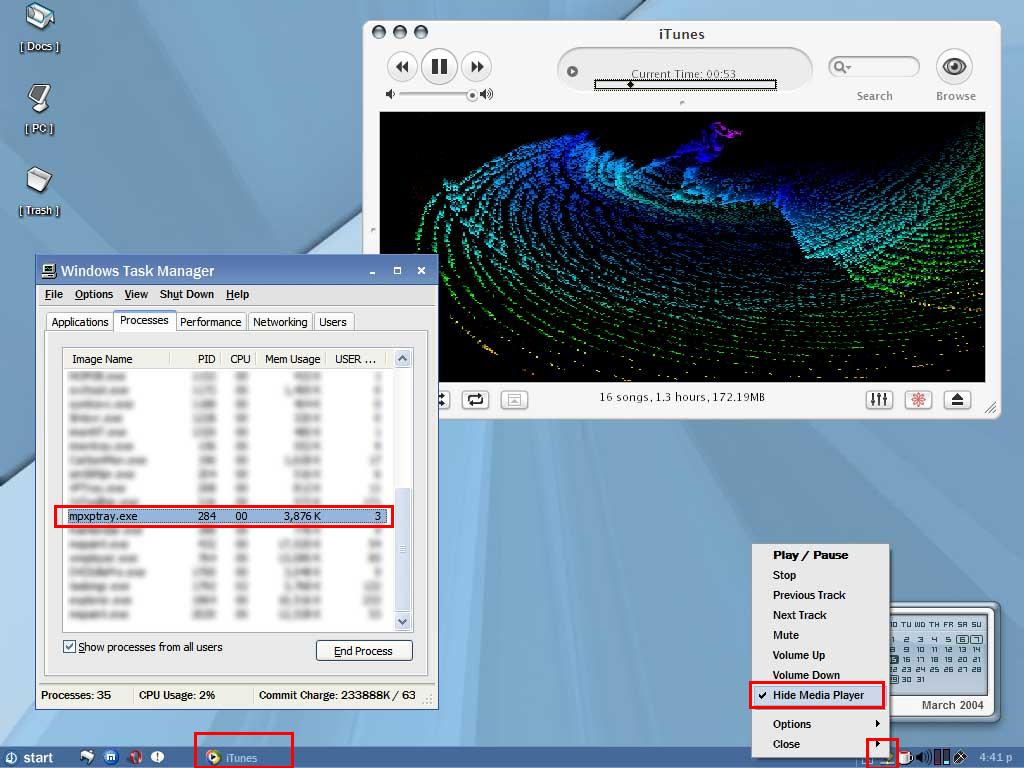Open the iTunes equalizer
This screenshot has width=1024, height=768.
879,399
